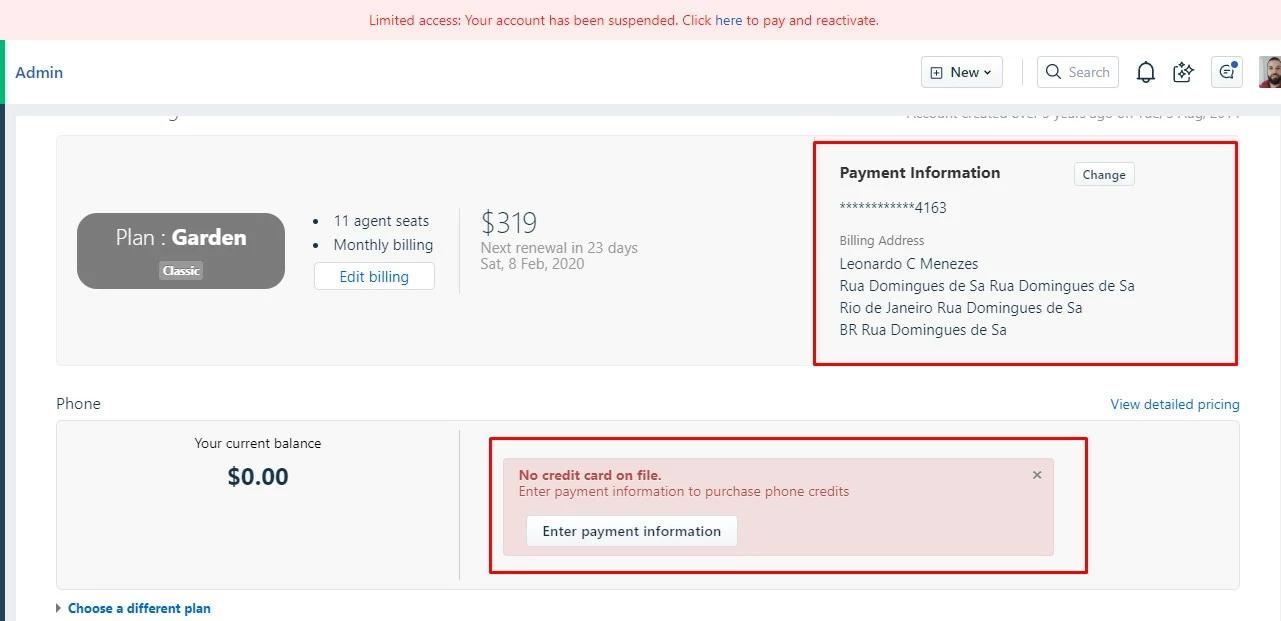Open the New dropdown button

click(962, 72)
